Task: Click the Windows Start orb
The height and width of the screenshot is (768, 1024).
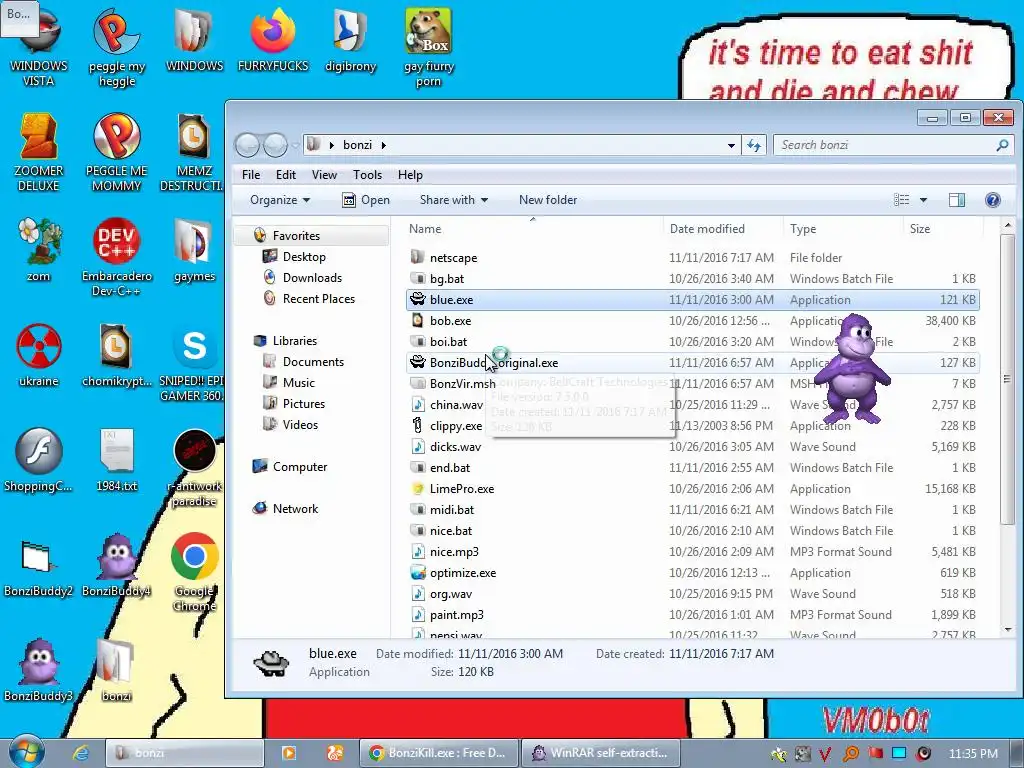Action: [x=25, y=751]
